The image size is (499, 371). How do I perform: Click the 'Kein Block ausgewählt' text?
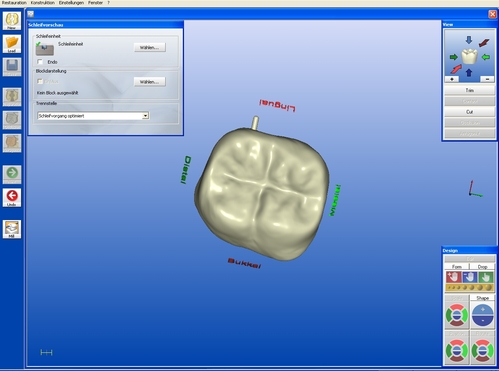click(x=57, y=93)
